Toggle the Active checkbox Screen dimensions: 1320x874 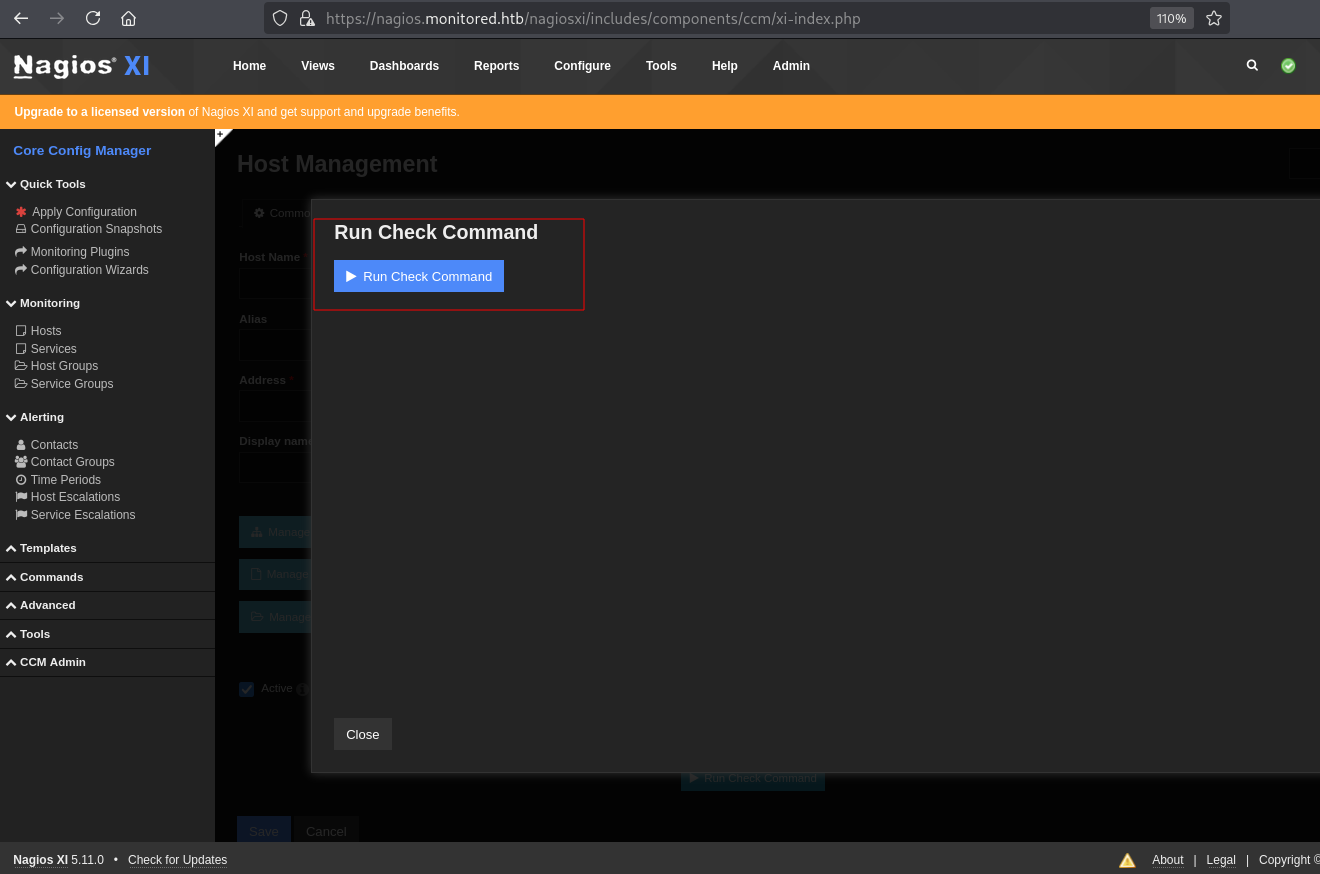247,689
